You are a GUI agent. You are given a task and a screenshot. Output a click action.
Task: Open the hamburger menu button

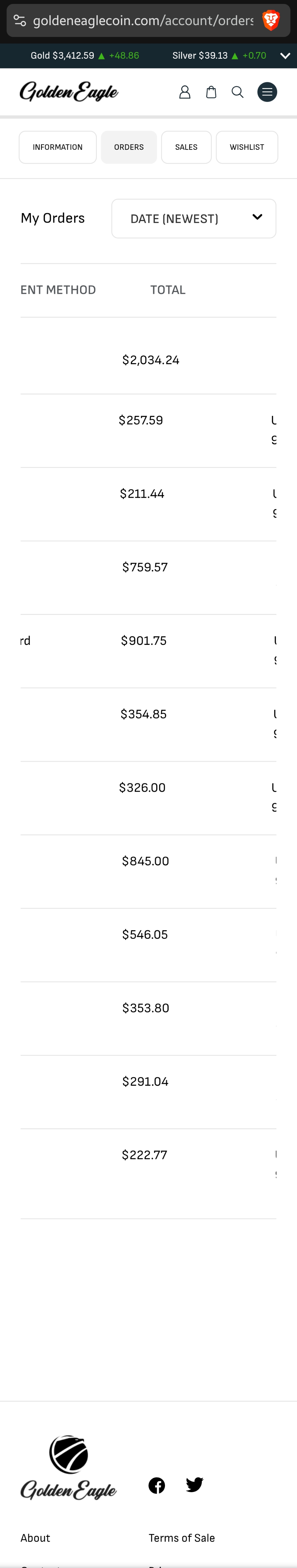click(x=267, y=92)
